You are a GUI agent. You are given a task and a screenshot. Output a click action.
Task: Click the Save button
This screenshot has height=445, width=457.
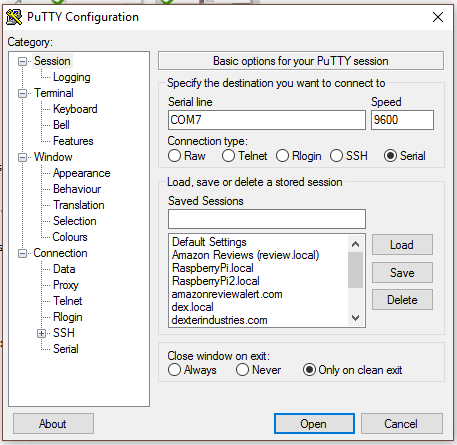point(402,273)
